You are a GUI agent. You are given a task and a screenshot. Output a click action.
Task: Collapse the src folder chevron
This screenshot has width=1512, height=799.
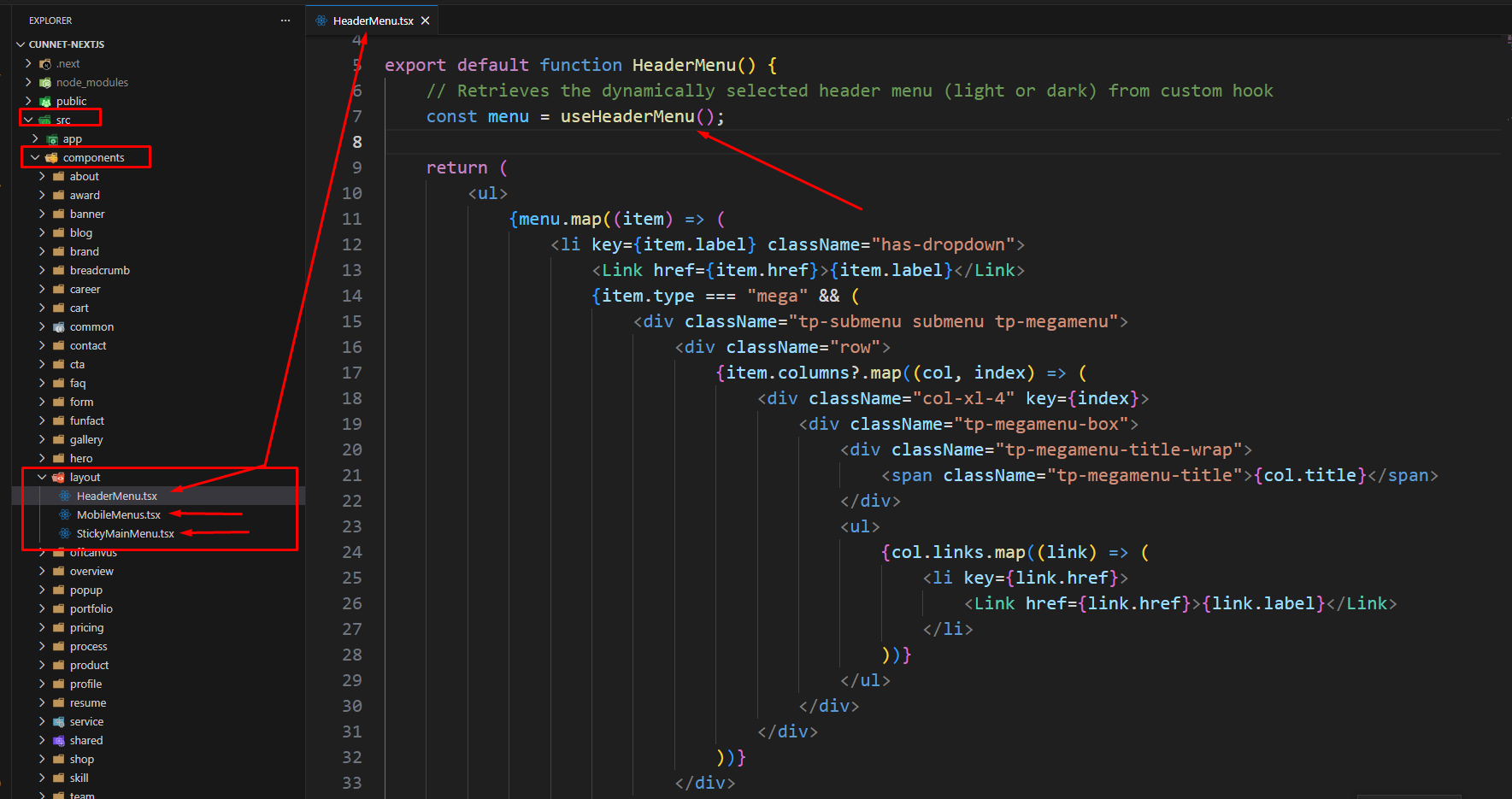[28, 120]
